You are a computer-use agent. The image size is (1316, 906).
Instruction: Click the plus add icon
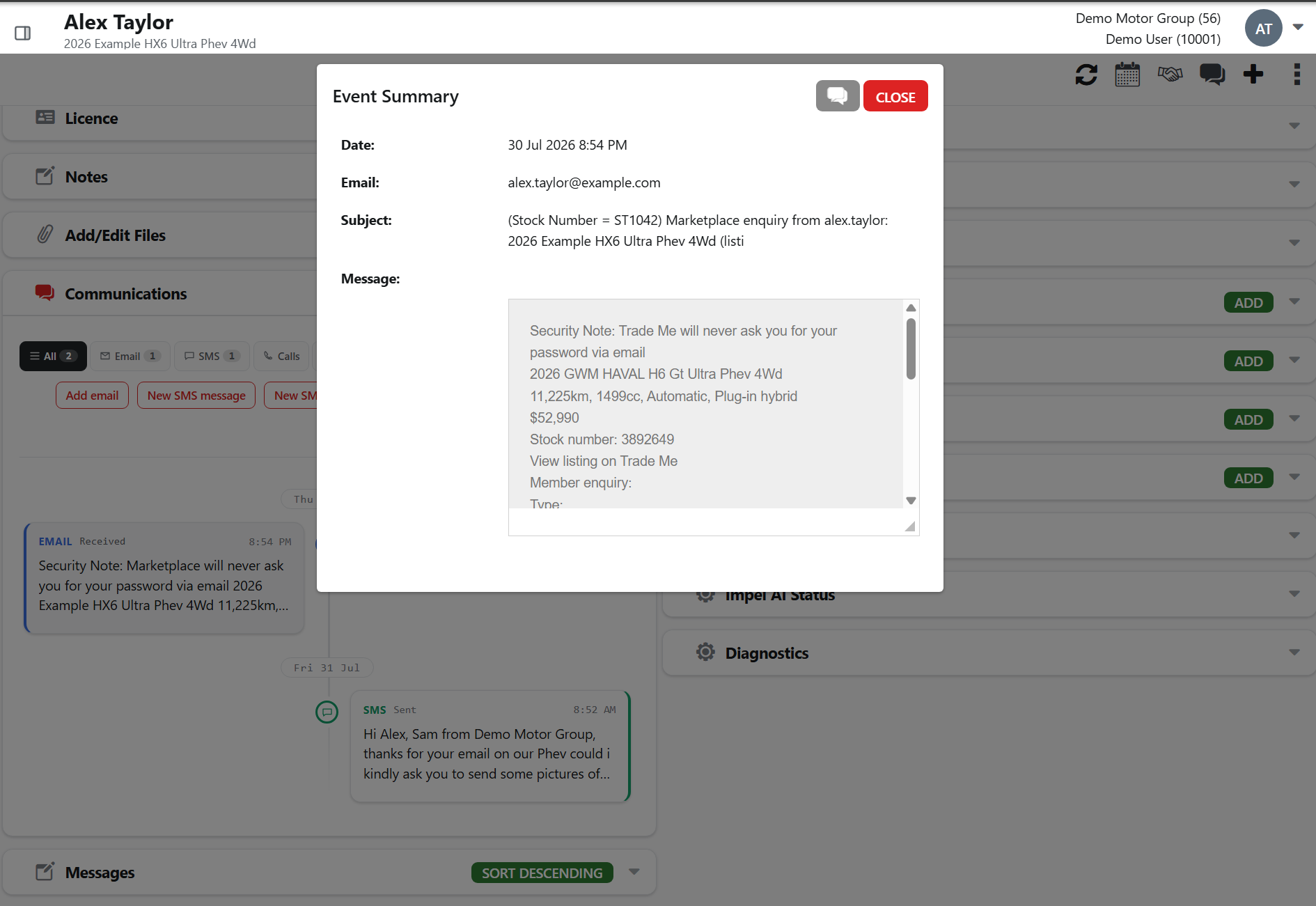tap(1253, 74)
